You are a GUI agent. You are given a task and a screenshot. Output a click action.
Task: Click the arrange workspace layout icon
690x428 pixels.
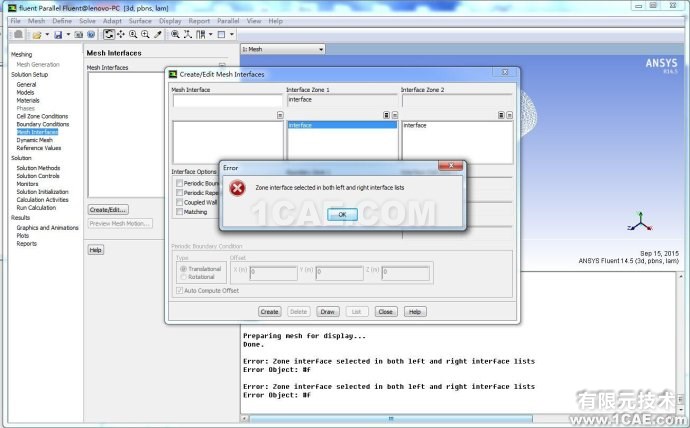tap(201, 34)
